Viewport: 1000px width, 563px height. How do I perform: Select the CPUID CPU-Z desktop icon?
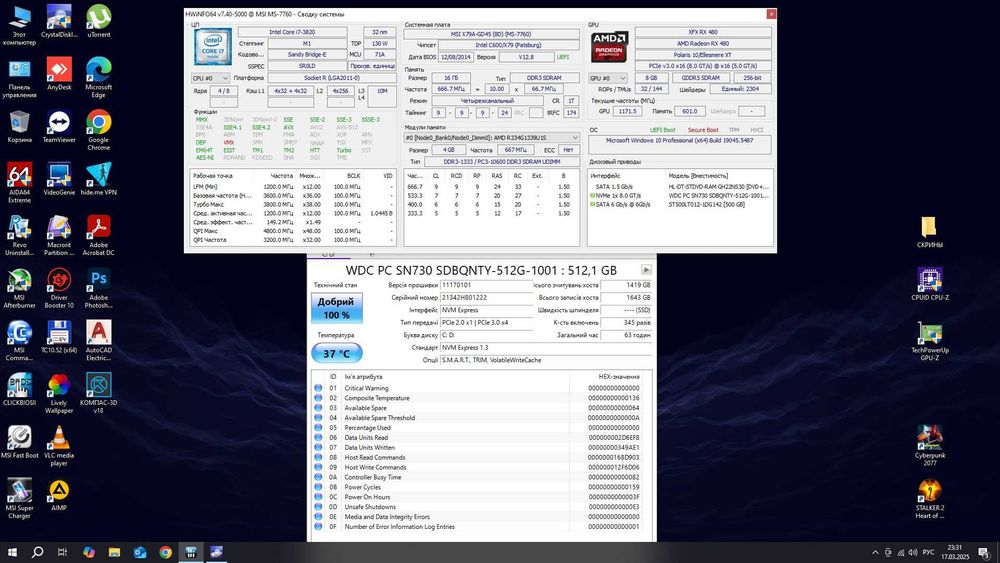click(x=930, y=284)
